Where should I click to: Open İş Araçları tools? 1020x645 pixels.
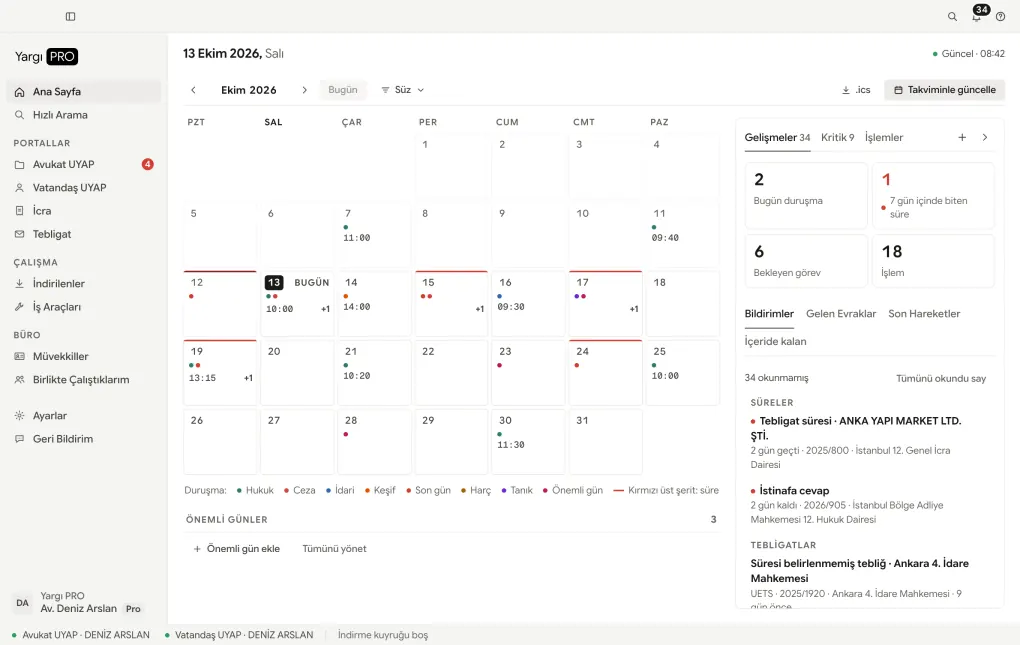click(x=84, y=307)
